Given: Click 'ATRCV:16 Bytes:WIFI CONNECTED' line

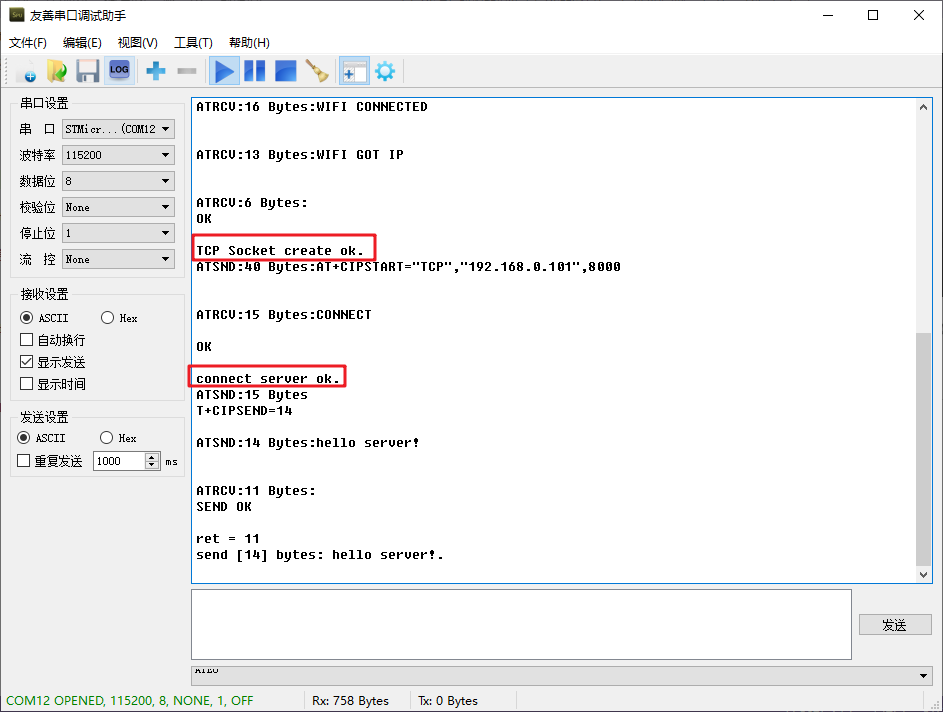Looking at the screenshot, I should pyautogui.click(x=312, y=106).
